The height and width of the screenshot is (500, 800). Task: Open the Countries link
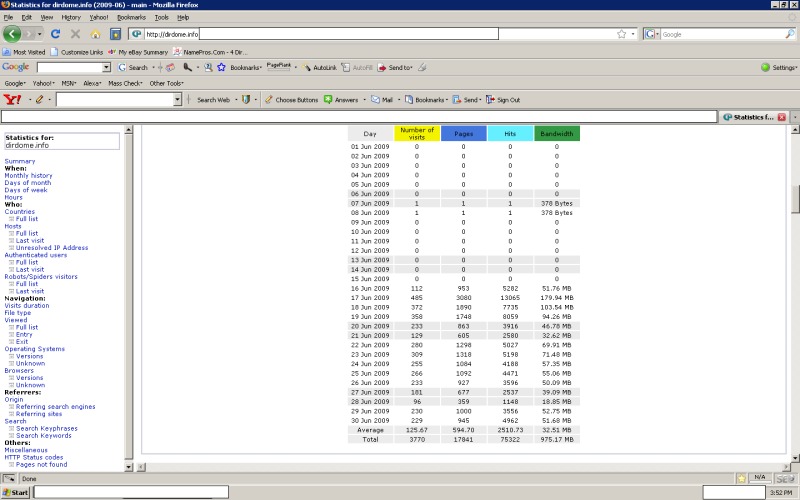pyautogui.click(x=19, y=212)
